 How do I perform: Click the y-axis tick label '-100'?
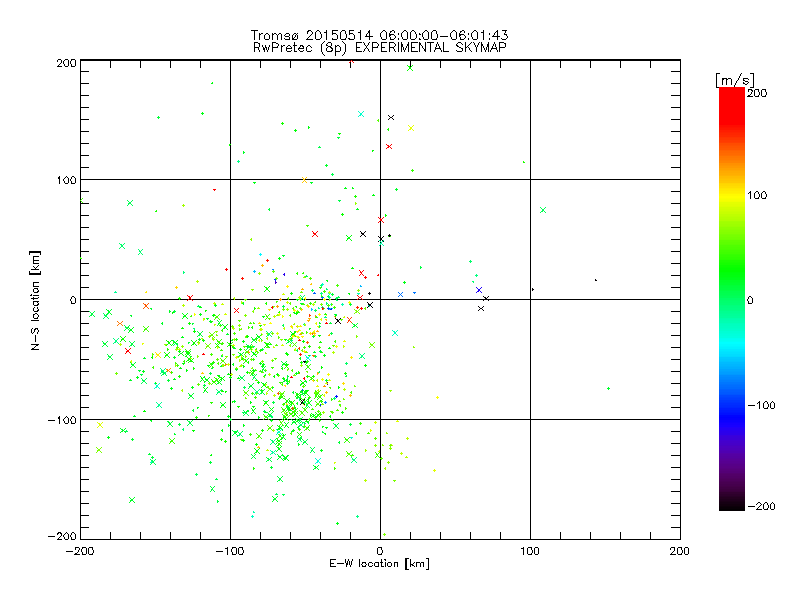click(62, 420)
